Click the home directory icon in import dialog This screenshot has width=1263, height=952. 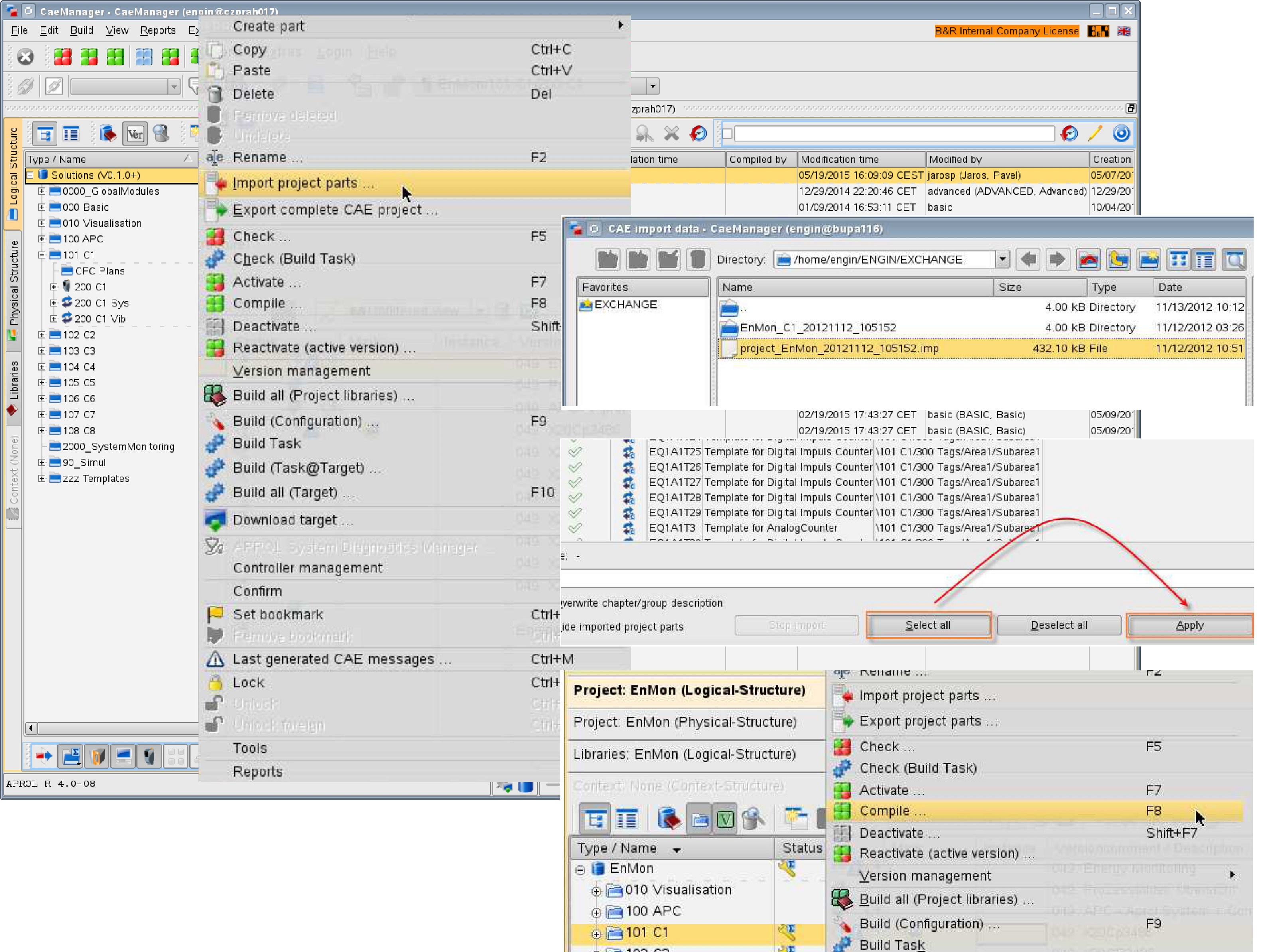(x=1089, y=260)
